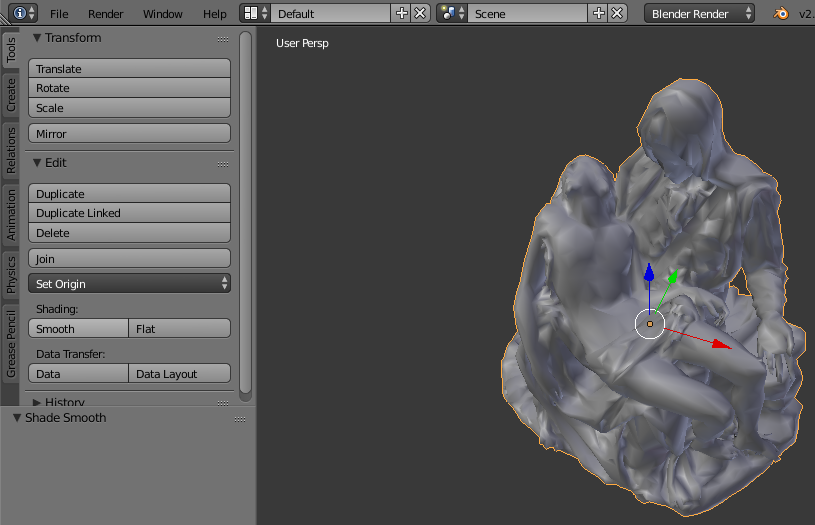Open the Render menu
Image resolution: width=815 pixels, height=525 pixels.
(x=106, y=14)
